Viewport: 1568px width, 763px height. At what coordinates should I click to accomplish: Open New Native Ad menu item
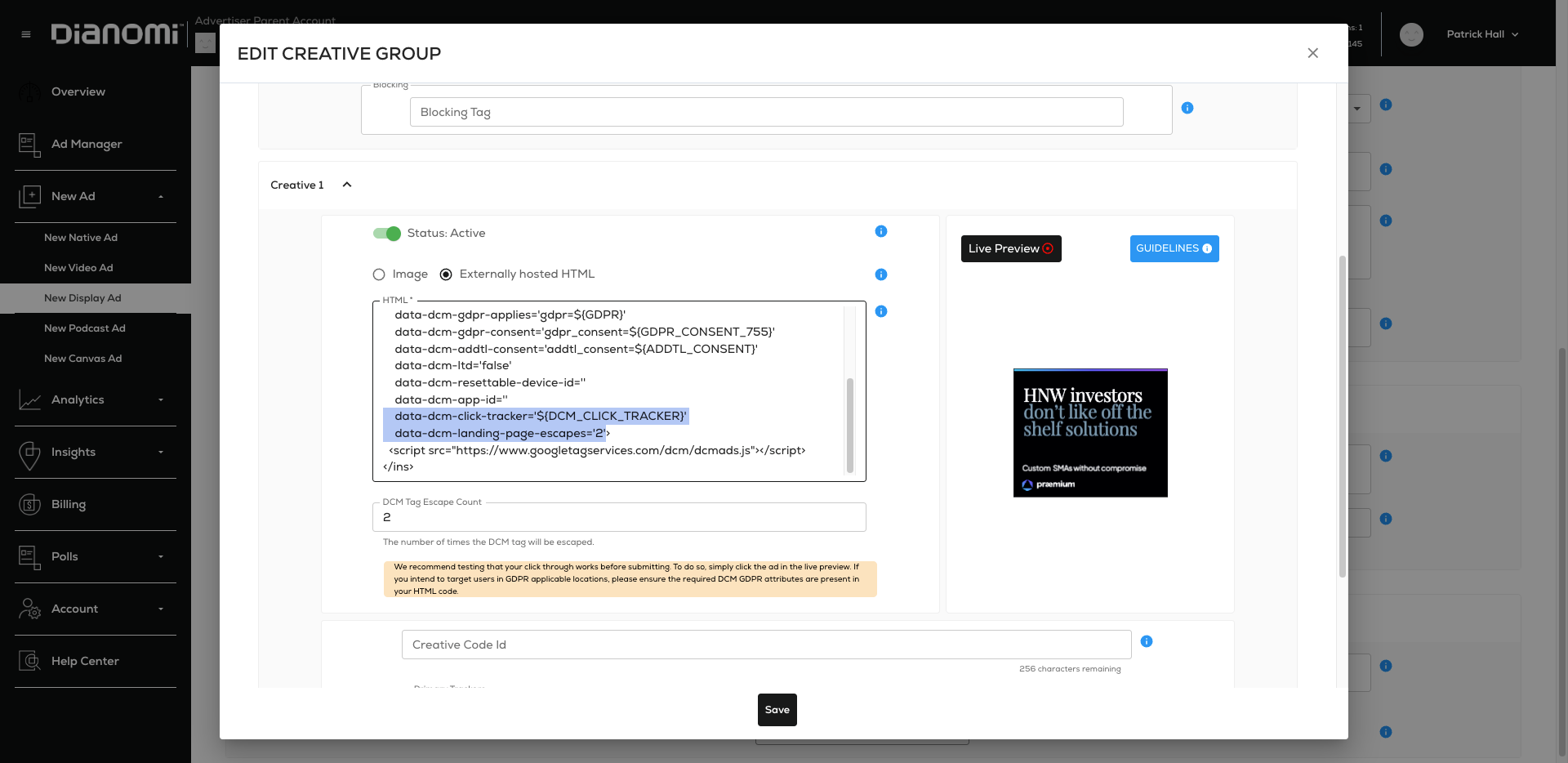[x=81, y=238]
